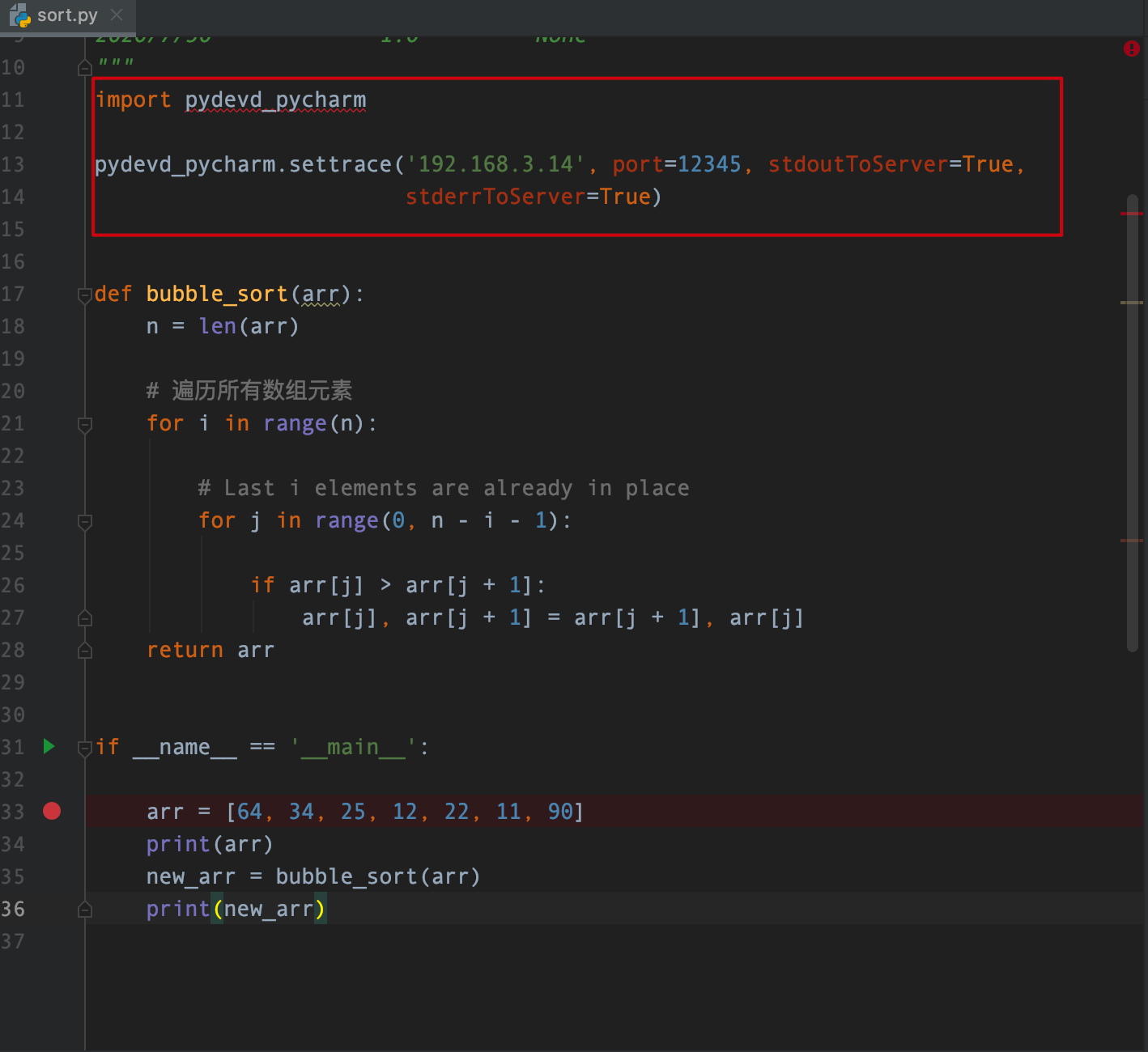Click the 'Last i elements' comment line
Viewport: 1148px width, 1052px height.
[444, 488]
